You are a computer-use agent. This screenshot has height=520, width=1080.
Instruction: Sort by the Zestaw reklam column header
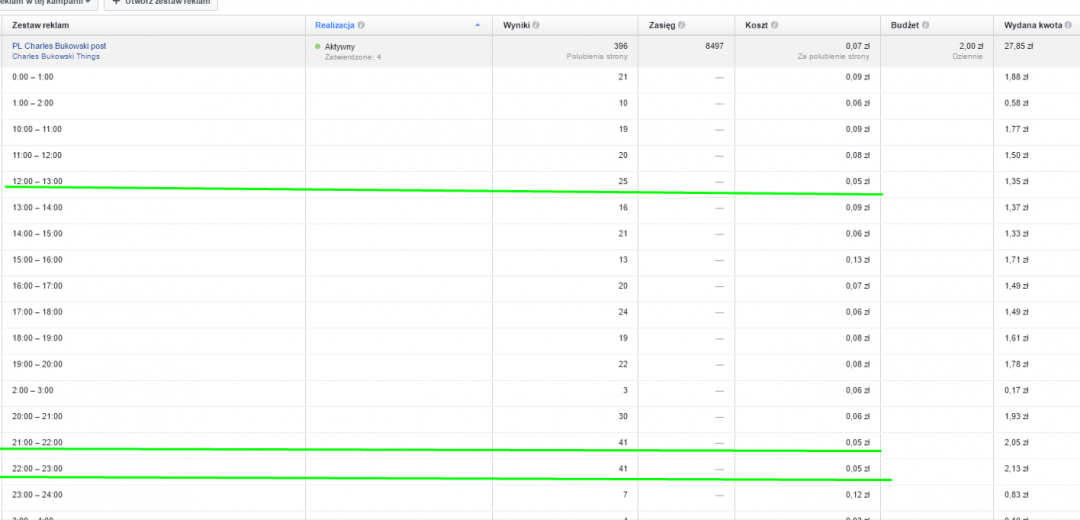(40, 24)
